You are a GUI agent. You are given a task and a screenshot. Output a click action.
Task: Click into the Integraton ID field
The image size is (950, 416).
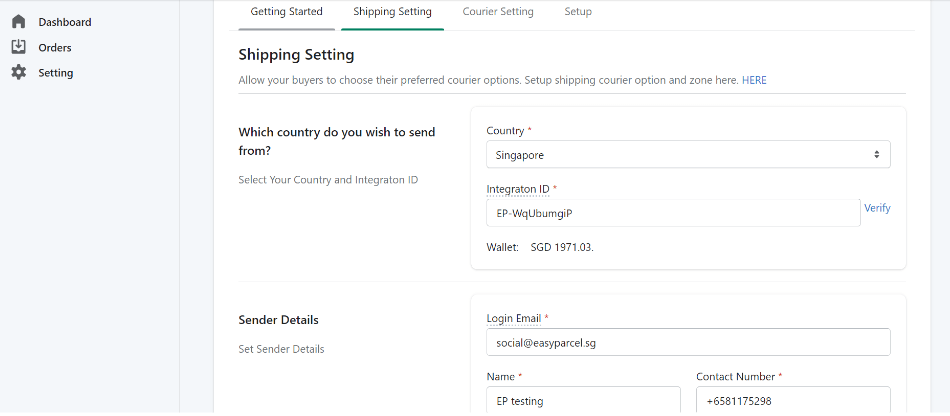tap(673, 213)
